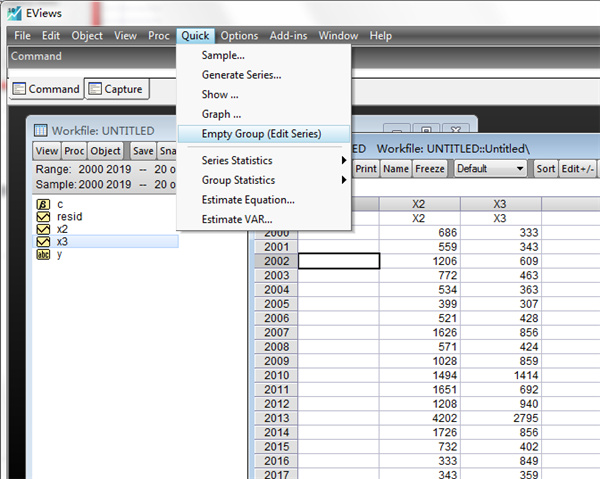Open the Options menu
The image size is (600, 479).
click(x=239, y=36)
